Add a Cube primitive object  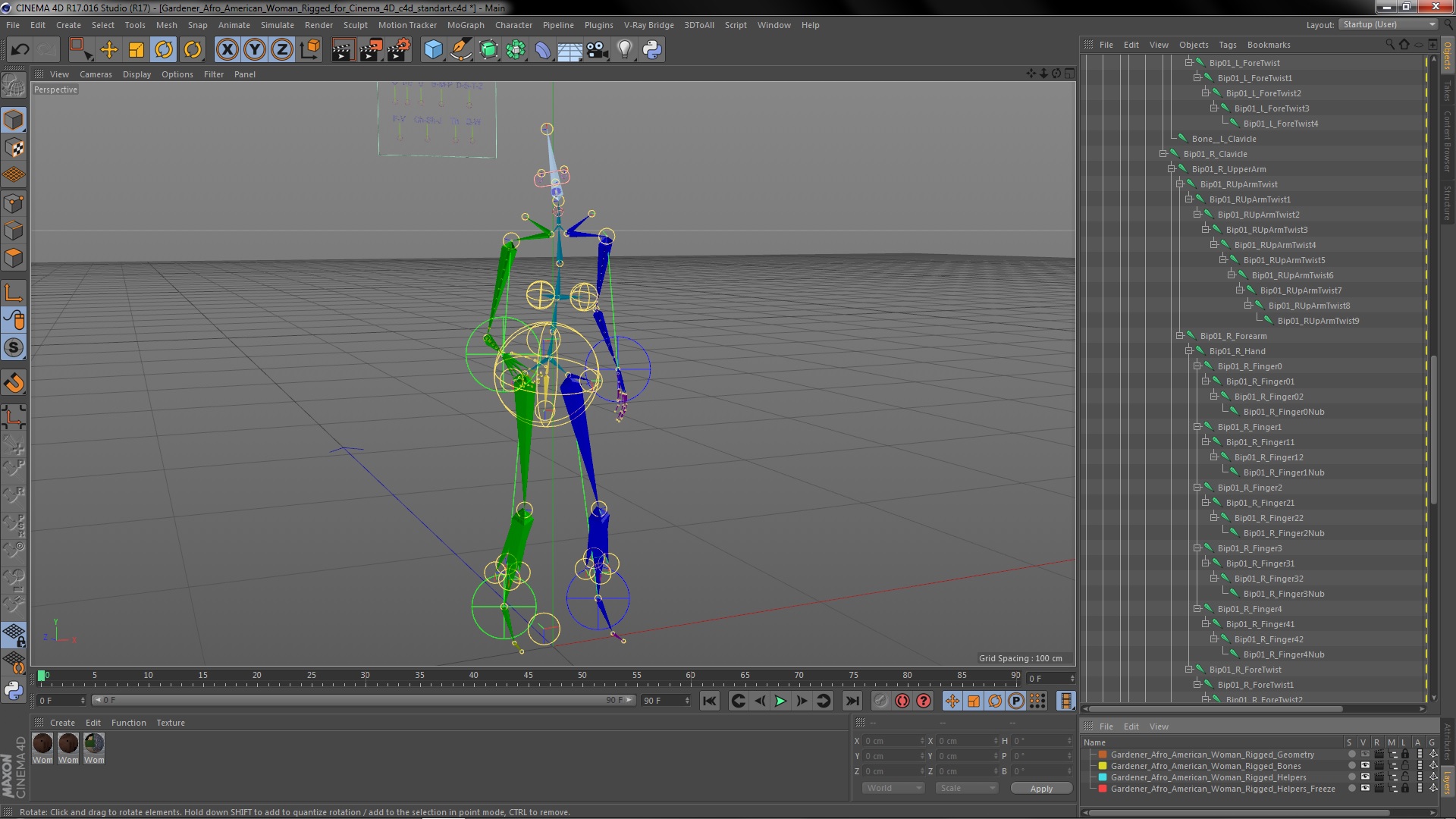(x=433, y=50)
